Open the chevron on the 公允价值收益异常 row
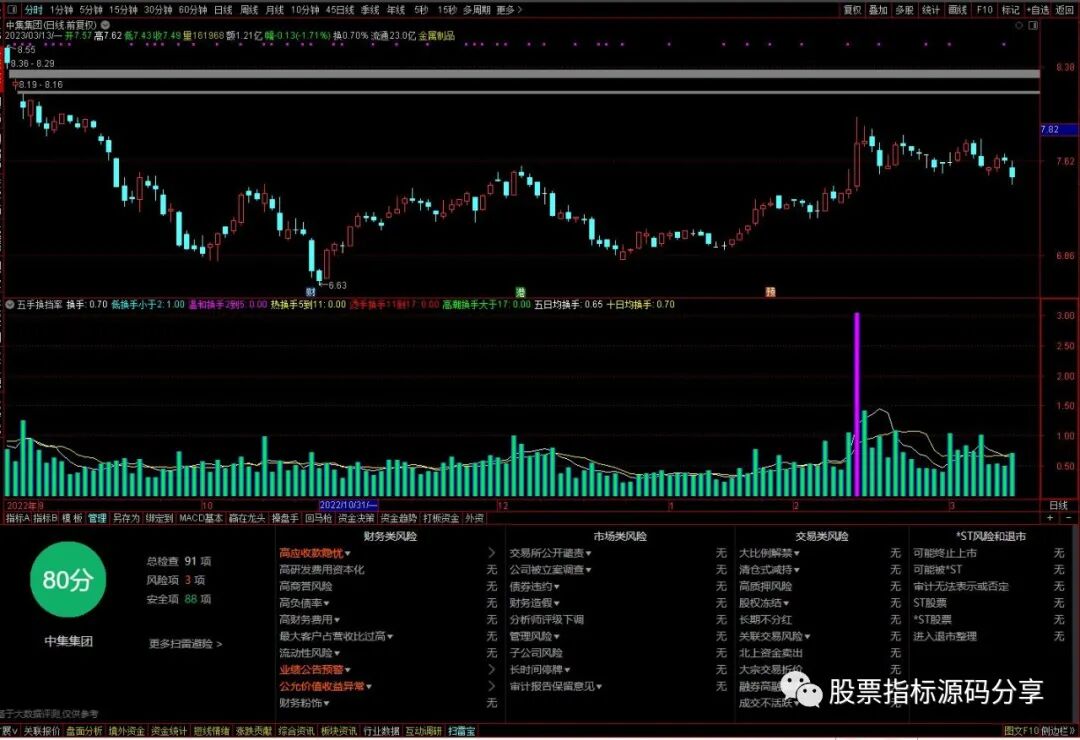1080x740 pixels. coord(491,686)
